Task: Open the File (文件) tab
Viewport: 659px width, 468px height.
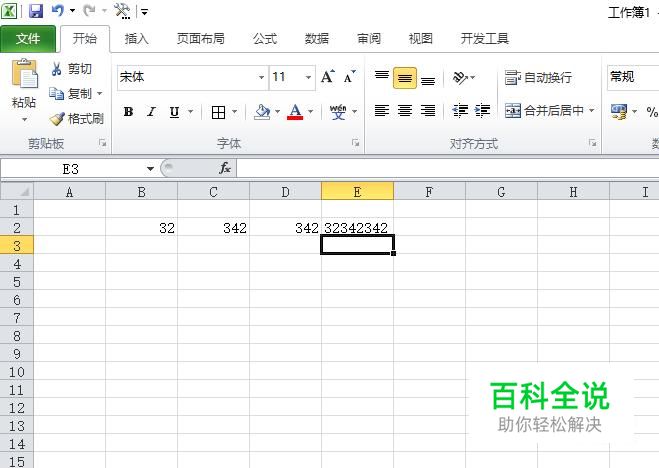Action: click(28, 39)
